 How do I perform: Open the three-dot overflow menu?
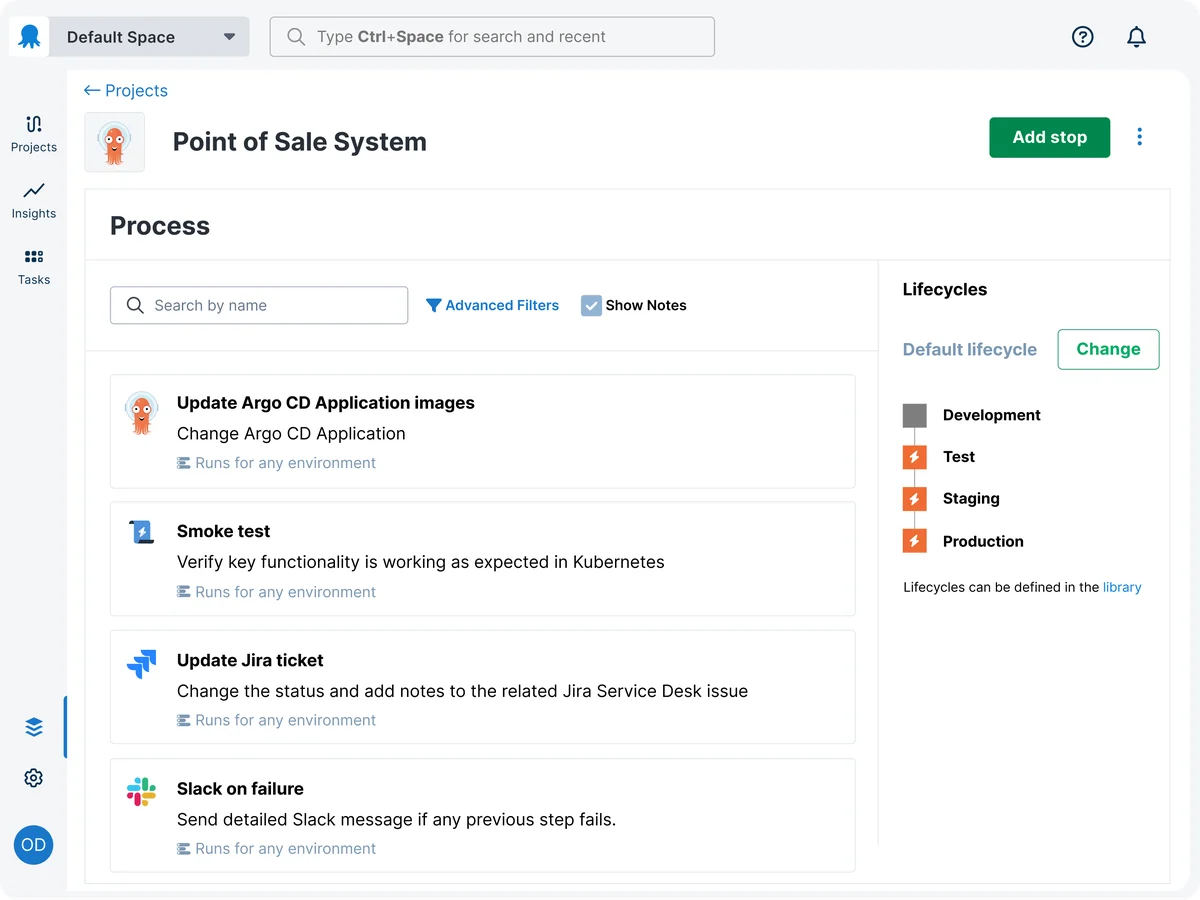(1139, 137)
